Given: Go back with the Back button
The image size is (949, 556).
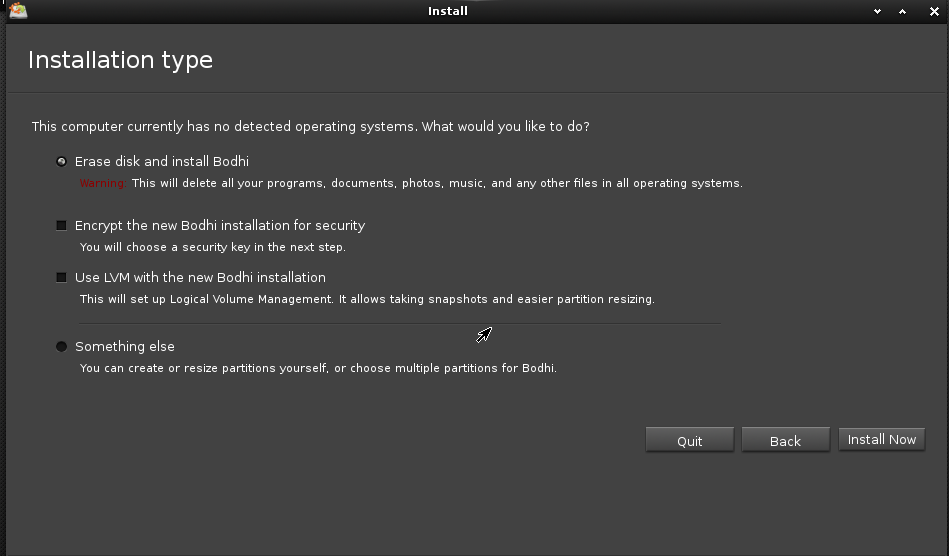Looking at the screenshot, I should coord(785,440).
